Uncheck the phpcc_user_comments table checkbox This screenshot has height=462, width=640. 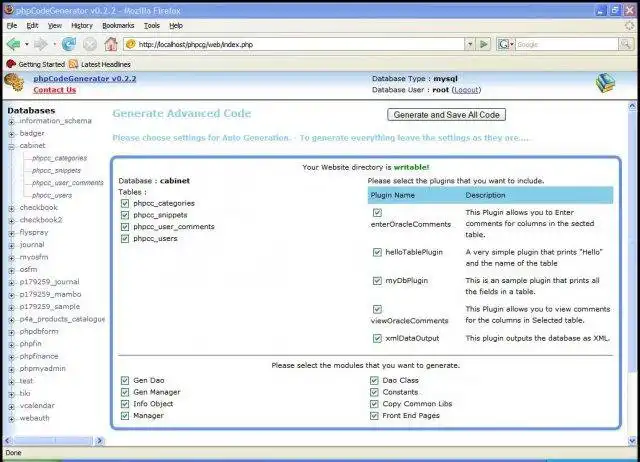click(x=125, y=227)
